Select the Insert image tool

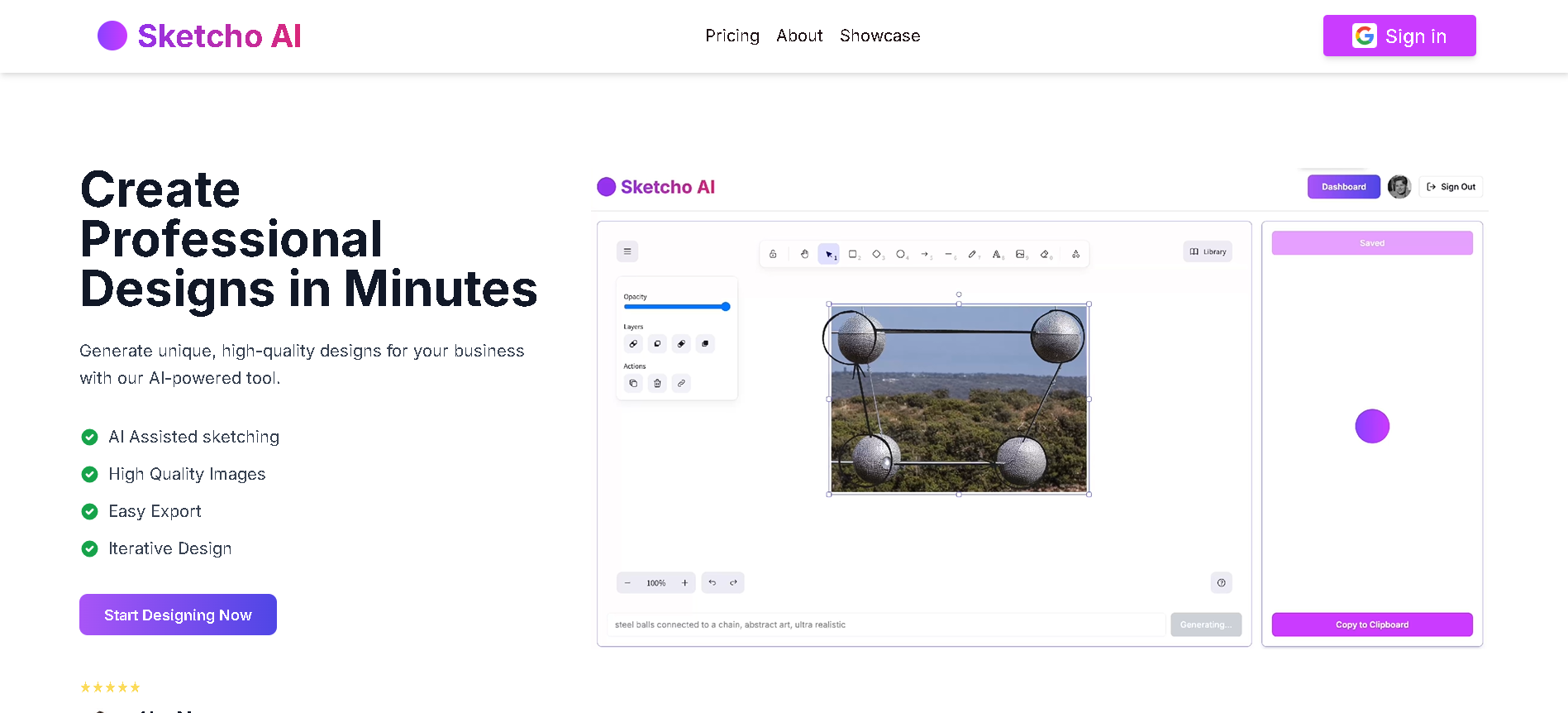pyautogui.click(x=1021, y=254)
